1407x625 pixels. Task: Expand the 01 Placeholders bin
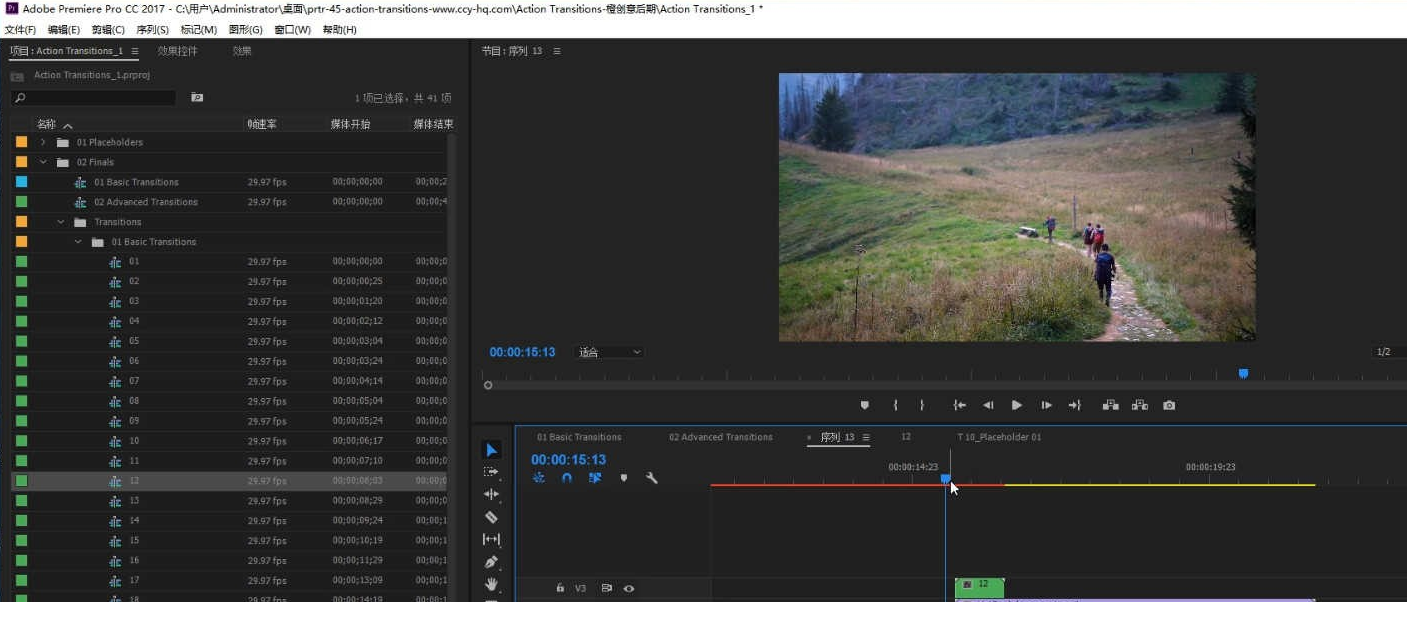pos(43,142)
